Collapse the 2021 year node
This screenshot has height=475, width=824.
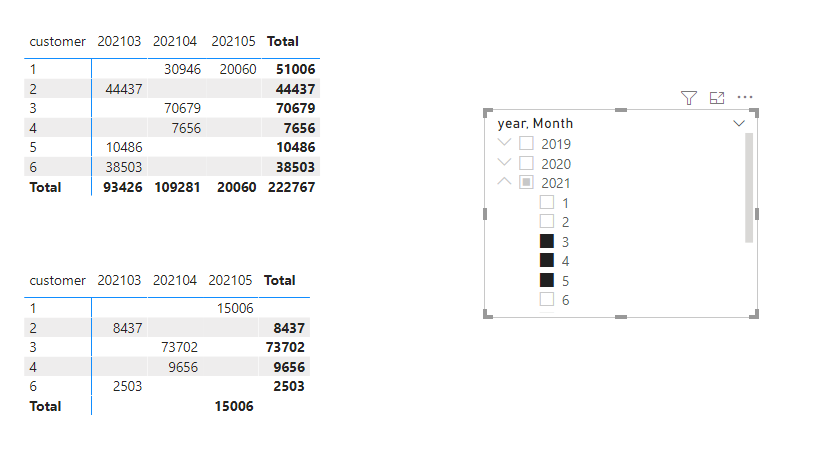pyautogui.click(x=504, y=181)
